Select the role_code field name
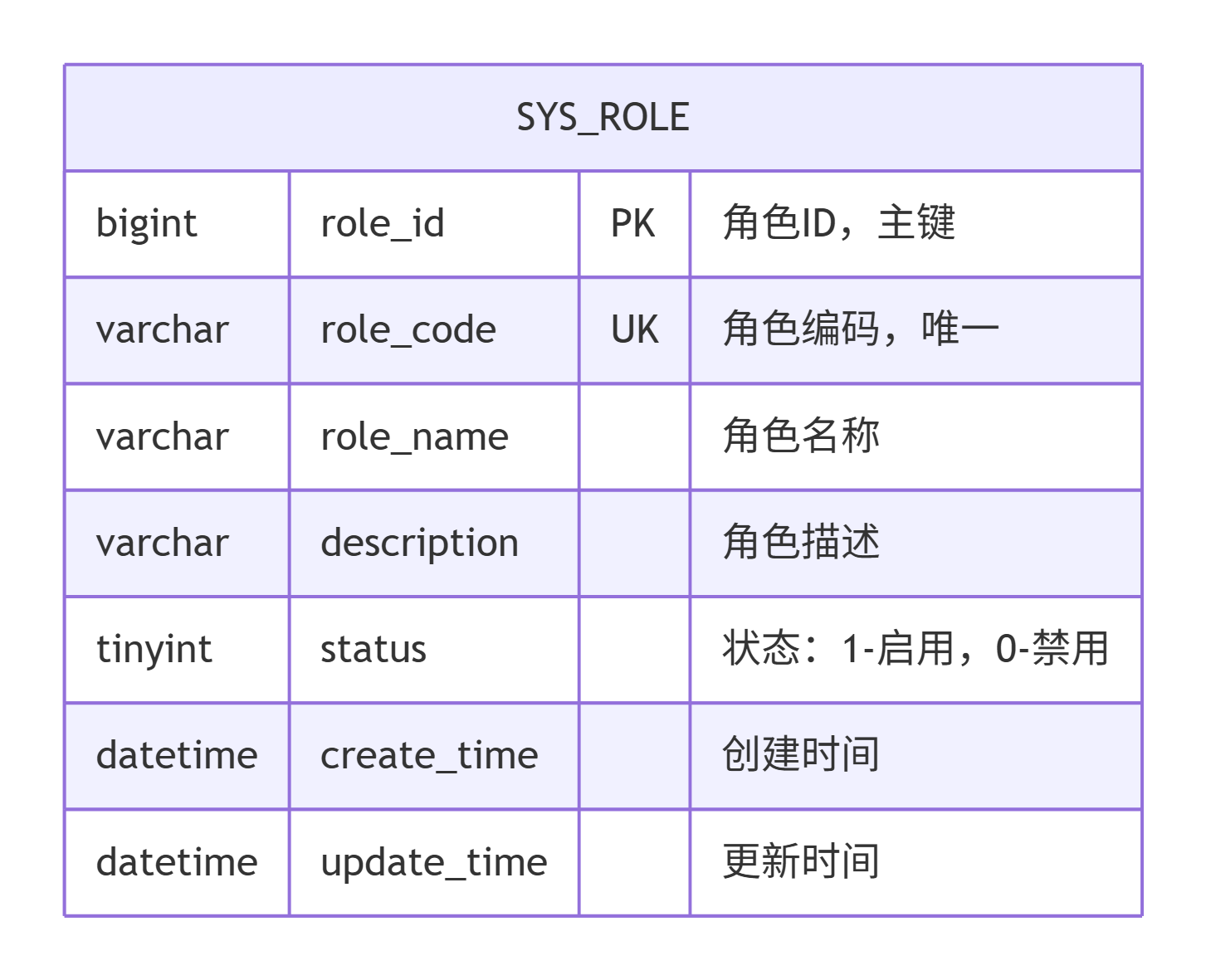This screenshot has height=980, width=1206. [x=408, y=330]
